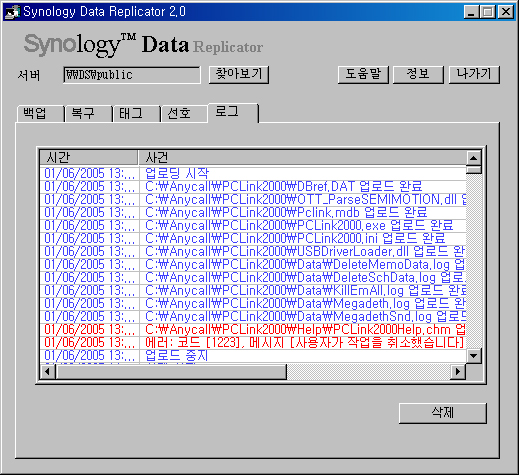Click the vertical scrollbar thumb
Screen dimensions: 519x475
coord(473,170)
